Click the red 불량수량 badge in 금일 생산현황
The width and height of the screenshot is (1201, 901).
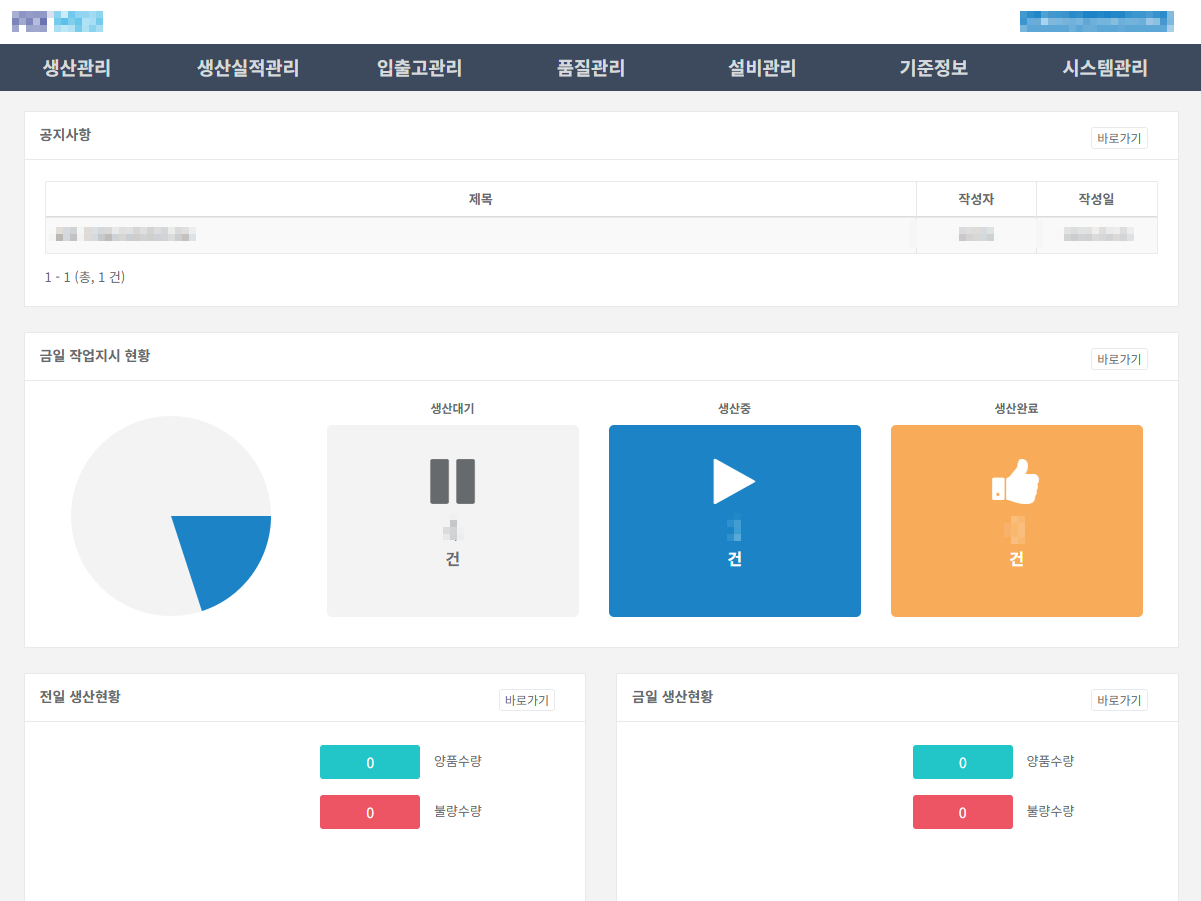962,812
